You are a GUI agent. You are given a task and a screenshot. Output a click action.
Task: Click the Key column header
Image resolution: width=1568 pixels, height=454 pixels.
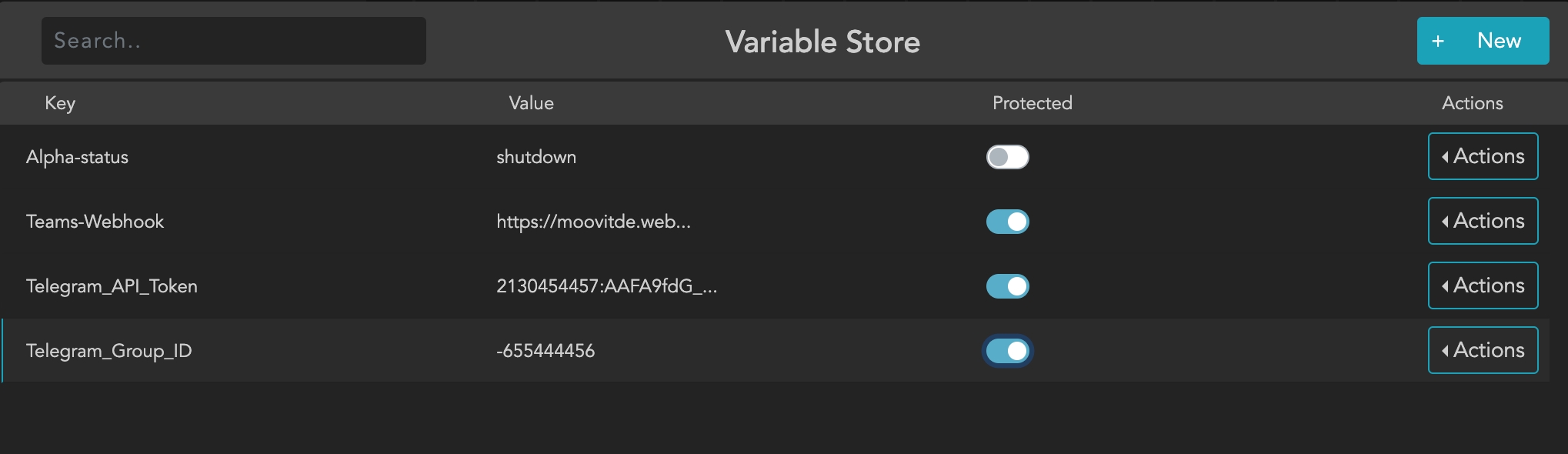60,103
